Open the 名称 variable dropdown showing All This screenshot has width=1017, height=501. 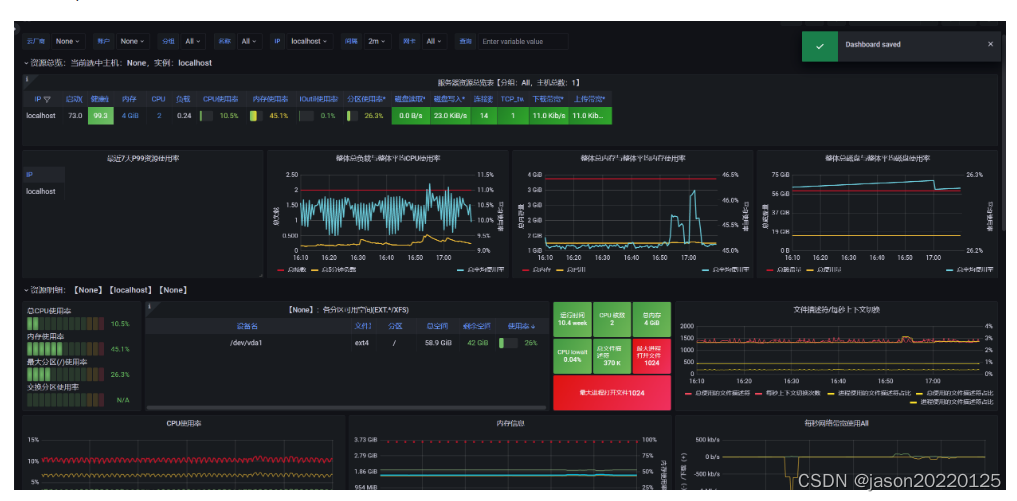250,41
